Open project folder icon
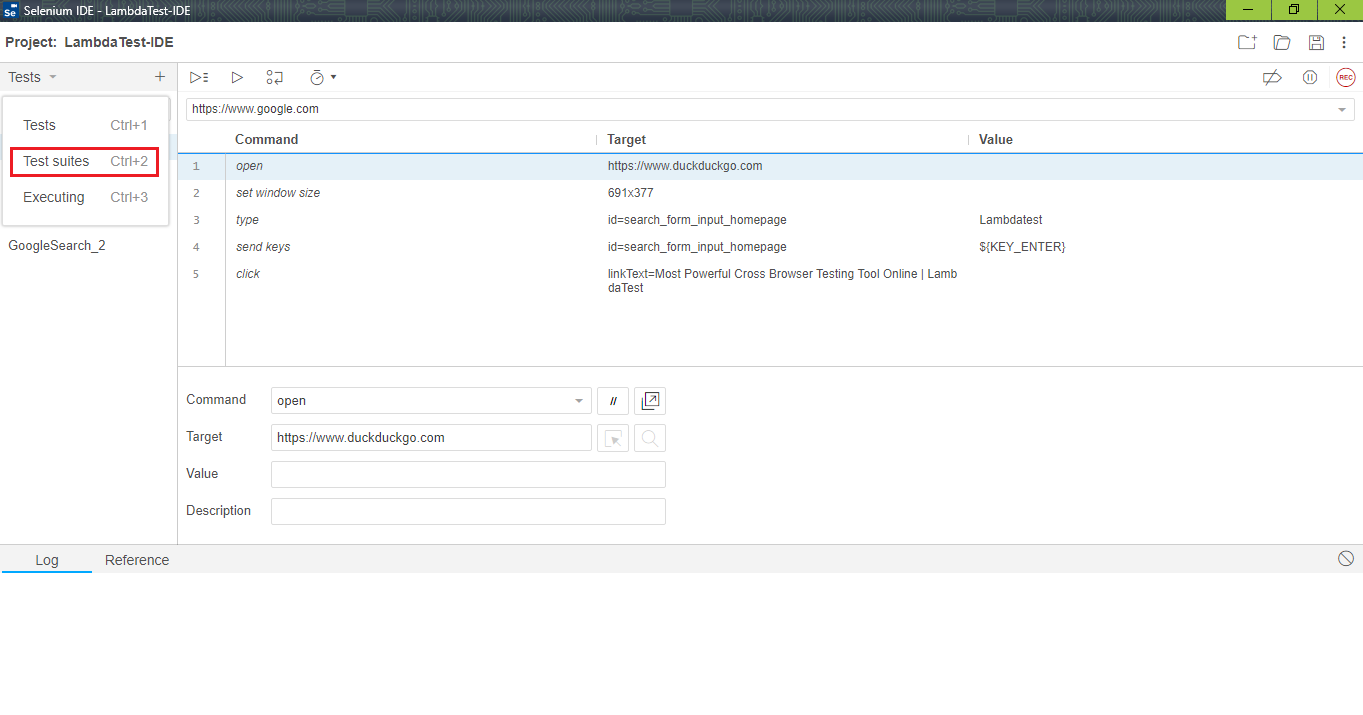 [x=1282, y=42]
